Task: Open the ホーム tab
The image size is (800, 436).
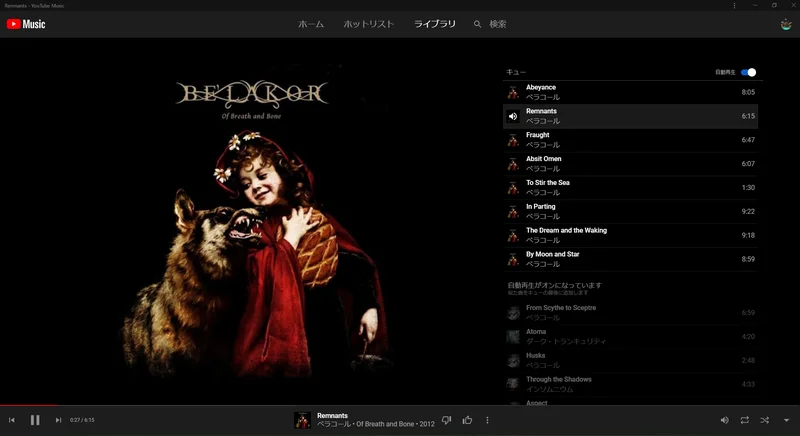Action: tap(311, 24)
